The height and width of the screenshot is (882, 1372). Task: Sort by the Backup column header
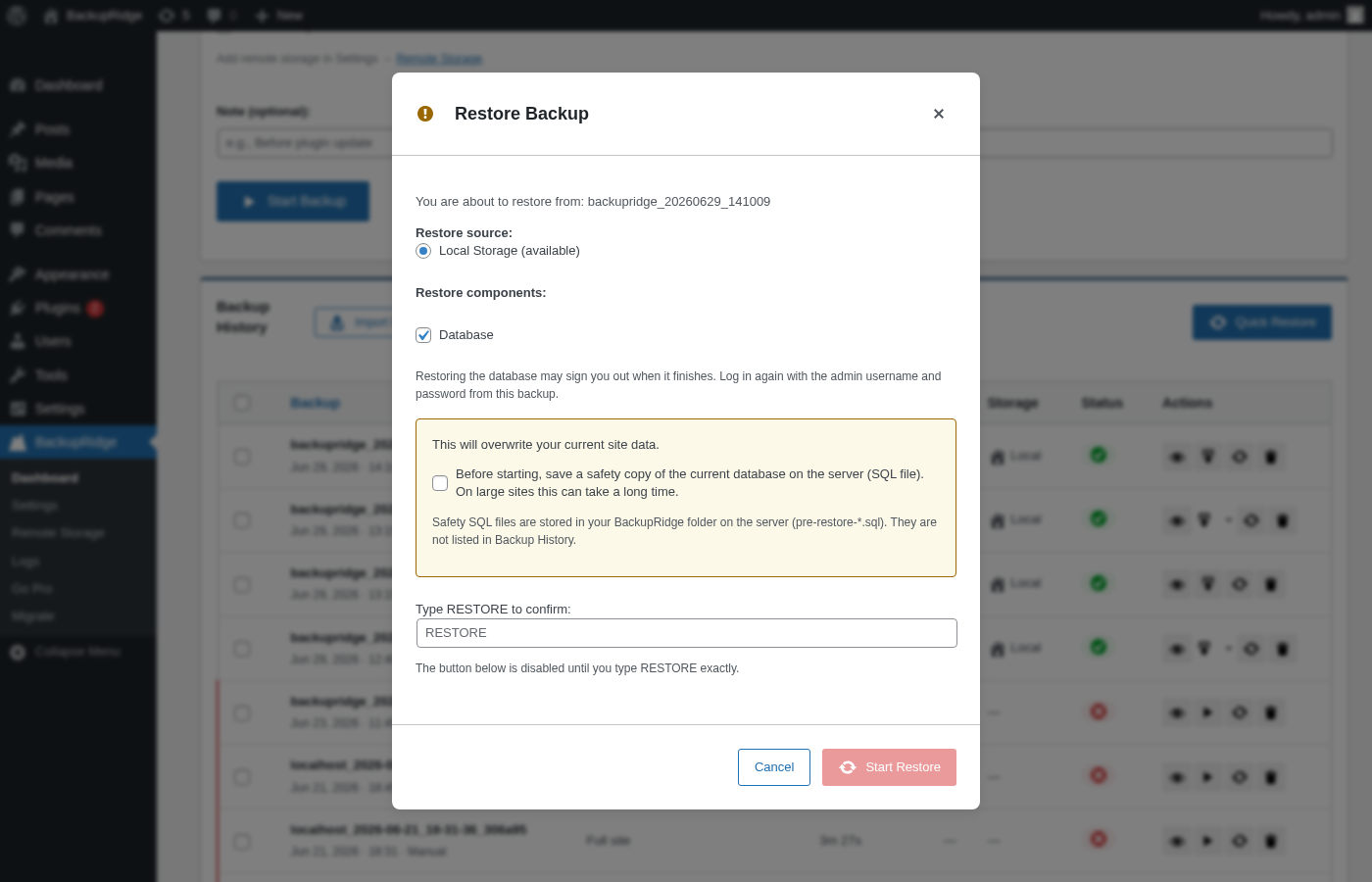point(316,403)
